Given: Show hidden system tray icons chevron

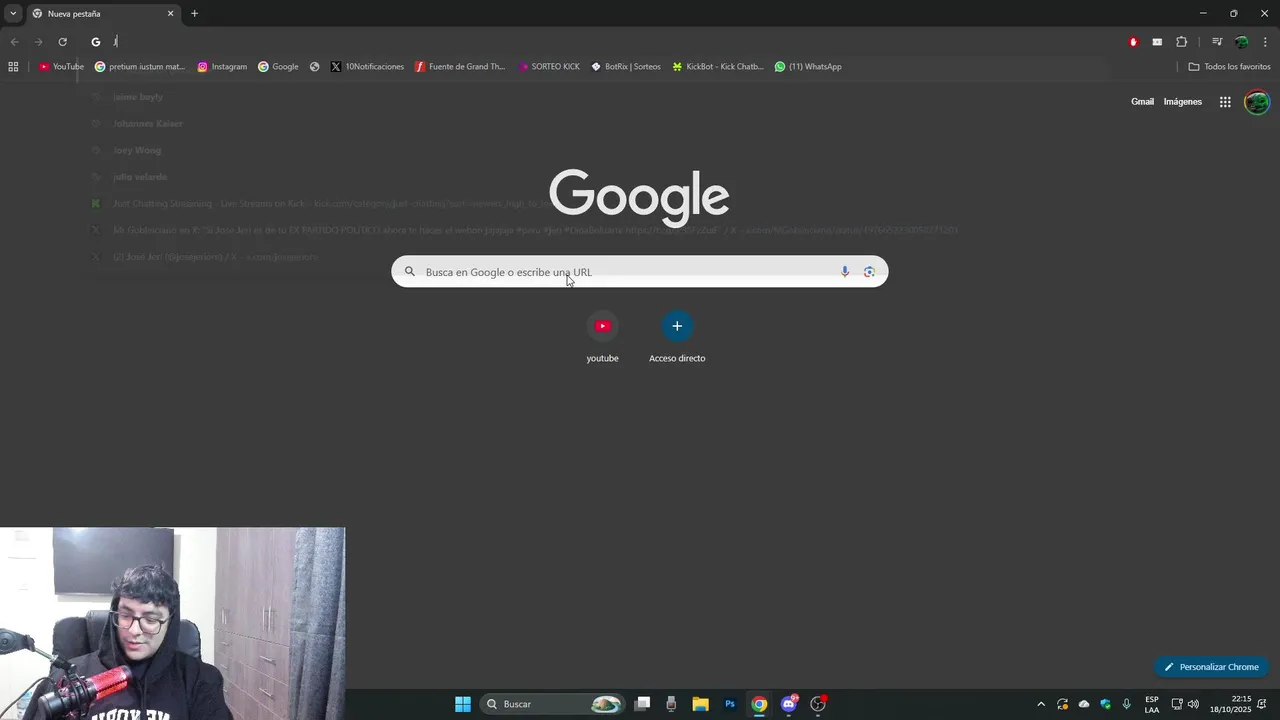Looking at the screenshot, I should [x=1040, y=704].
